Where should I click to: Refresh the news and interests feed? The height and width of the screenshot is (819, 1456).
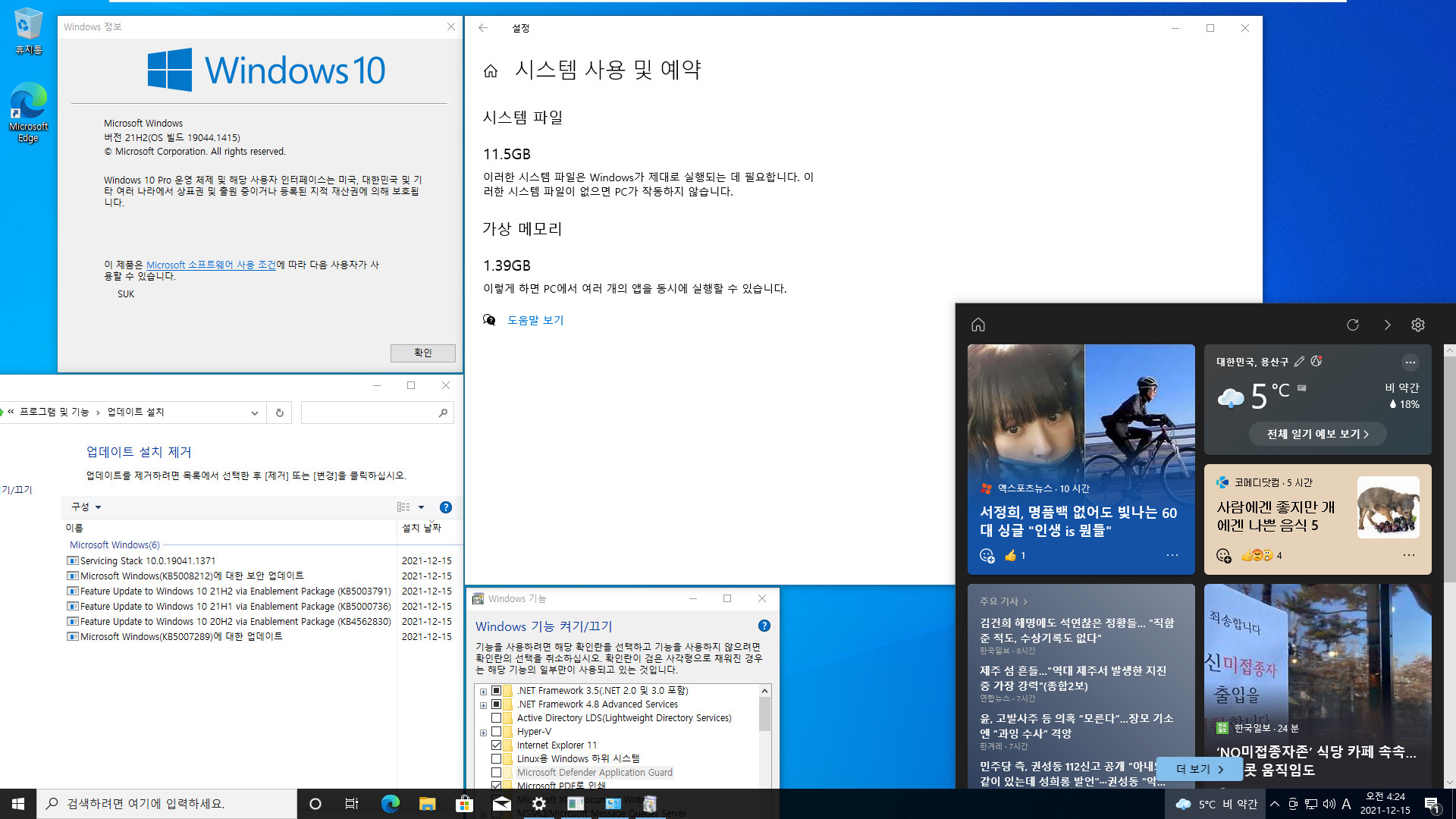1353,325
